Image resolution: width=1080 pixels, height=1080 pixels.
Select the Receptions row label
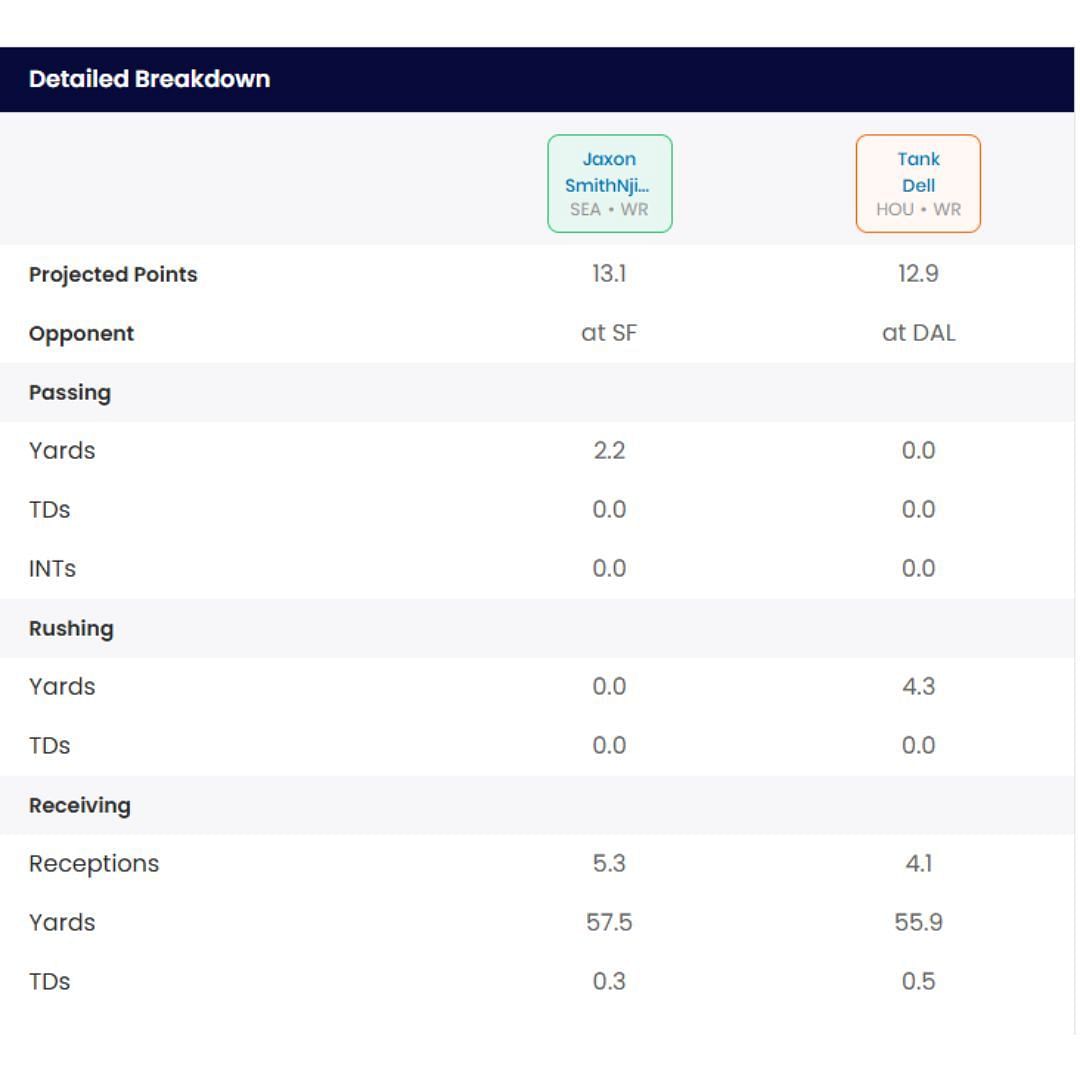tap(94, 864)
